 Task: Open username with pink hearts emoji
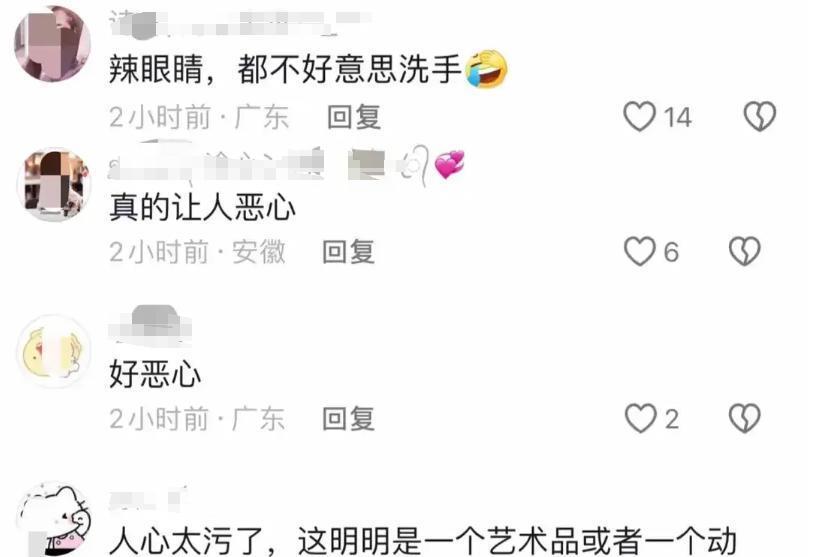pos(286,164)
